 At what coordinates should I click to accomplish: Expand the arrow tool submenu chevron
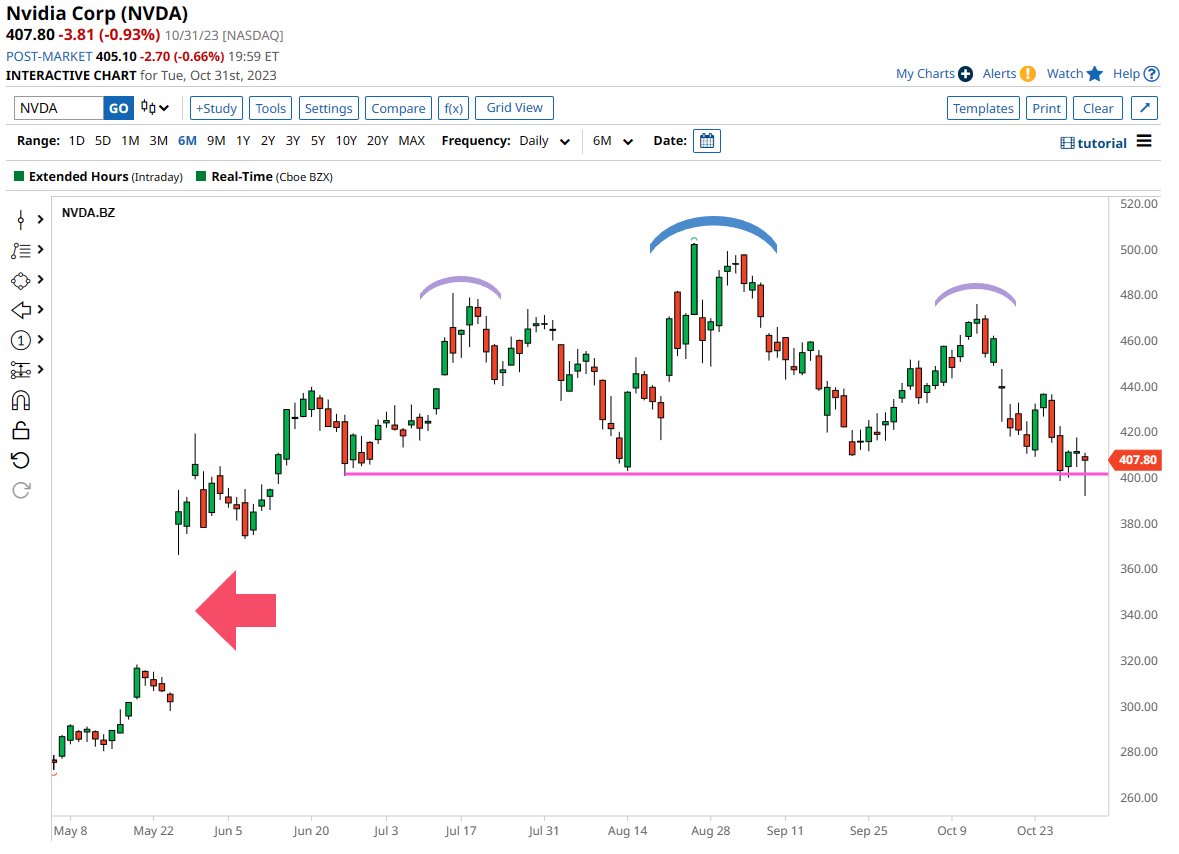tap(41, 309)
